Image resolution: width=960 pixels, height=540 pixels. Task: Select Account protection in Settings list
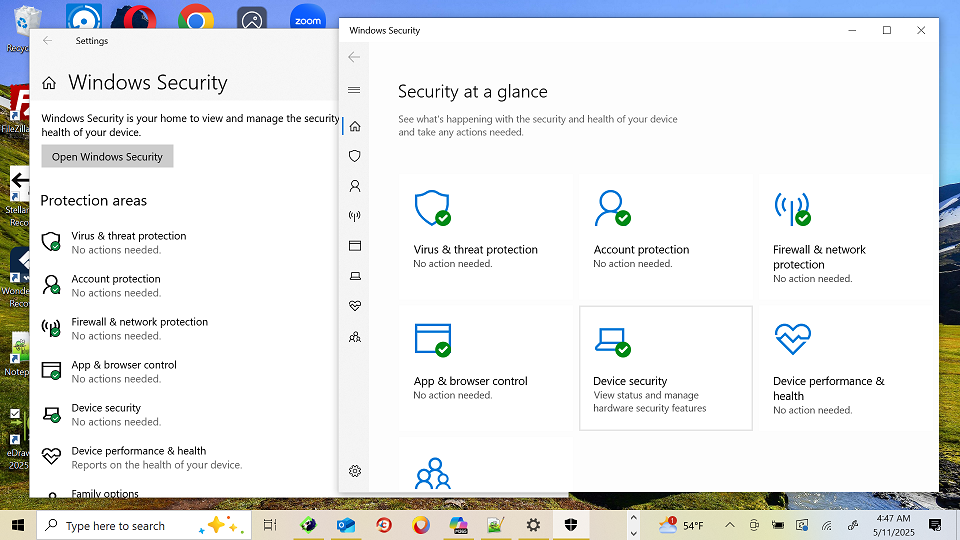tap(115, 285)
